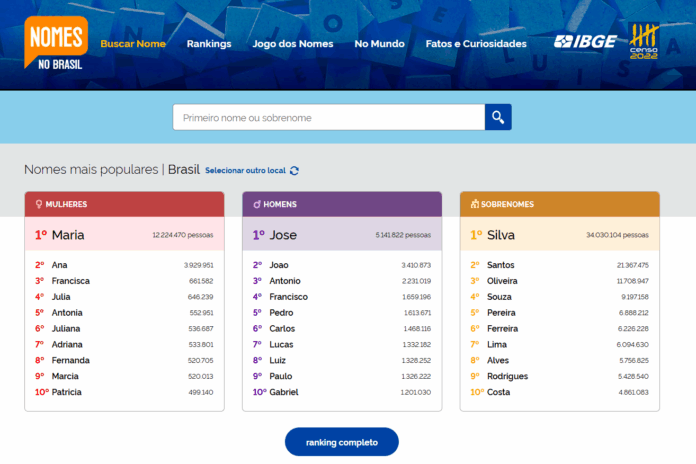Choose Francisca in the Mulheres list

point(70,281)
